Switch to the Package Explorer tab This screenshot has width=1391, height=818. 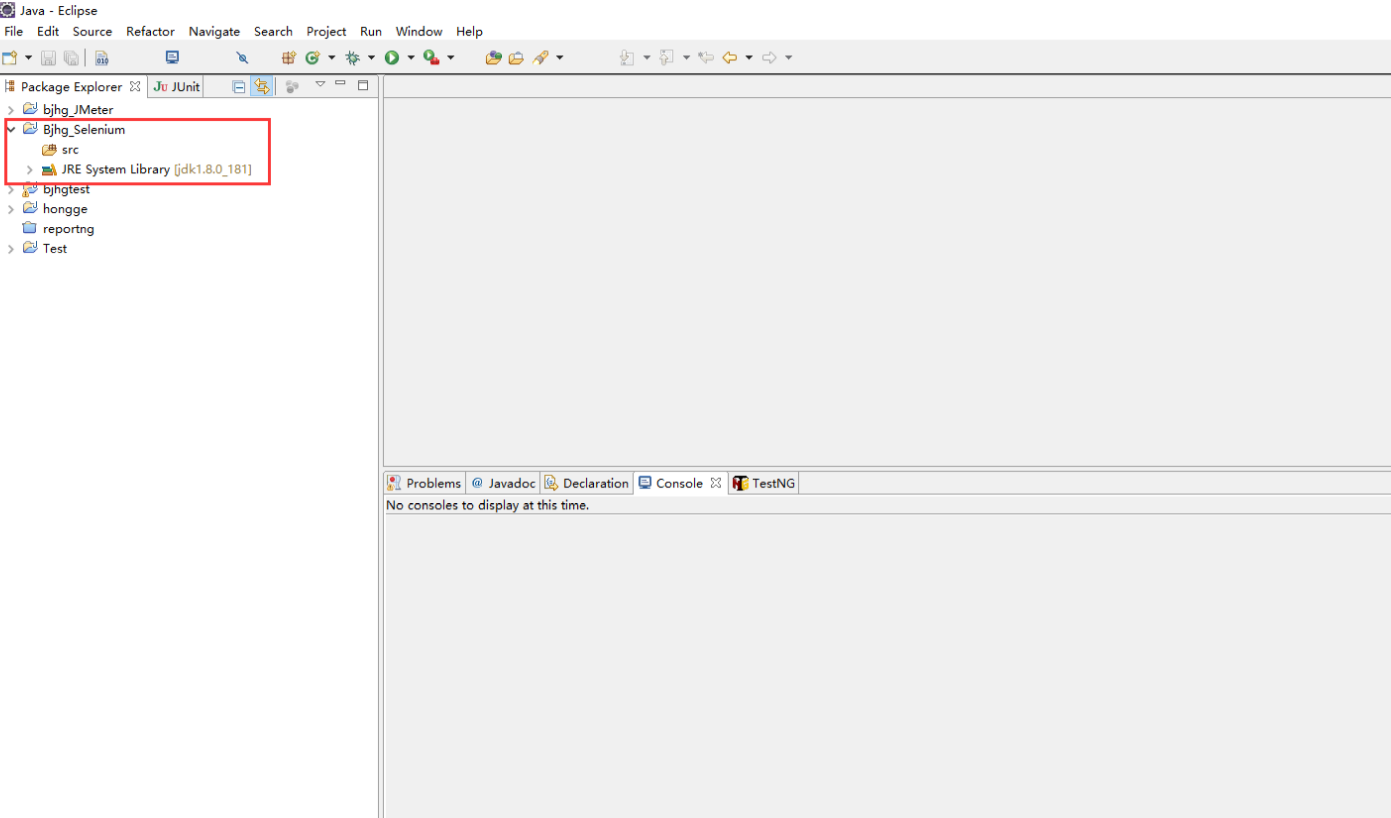(x=70, y=87)
